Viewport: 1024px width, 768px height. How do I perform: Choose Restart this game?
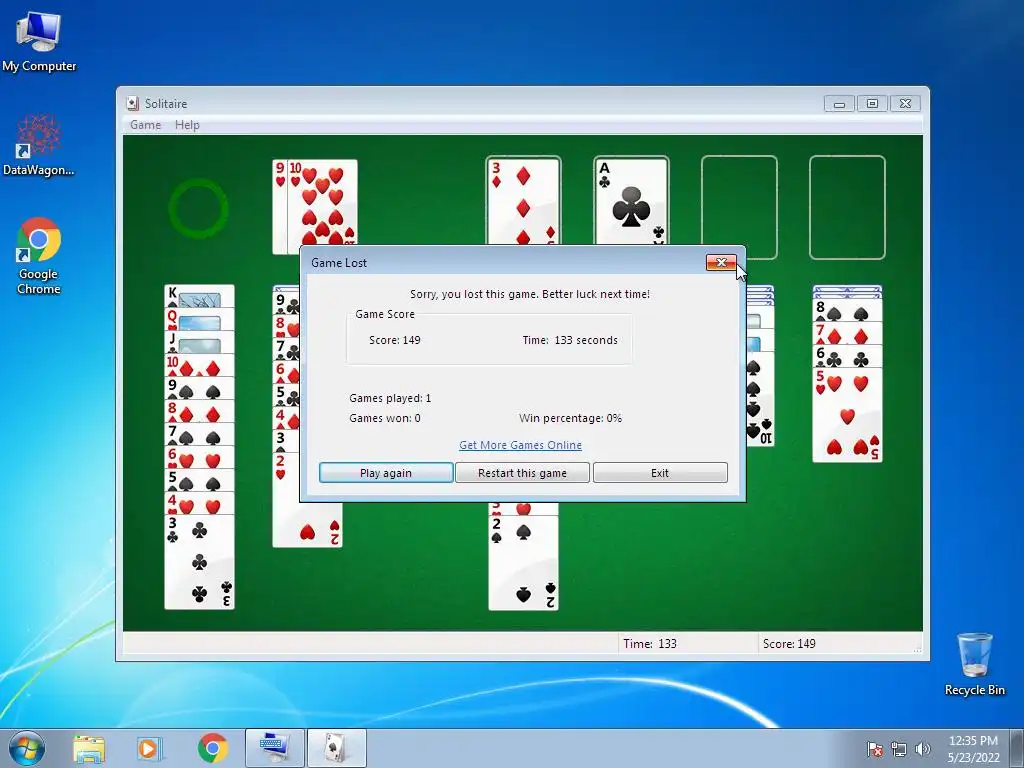(x=522, y=473)
